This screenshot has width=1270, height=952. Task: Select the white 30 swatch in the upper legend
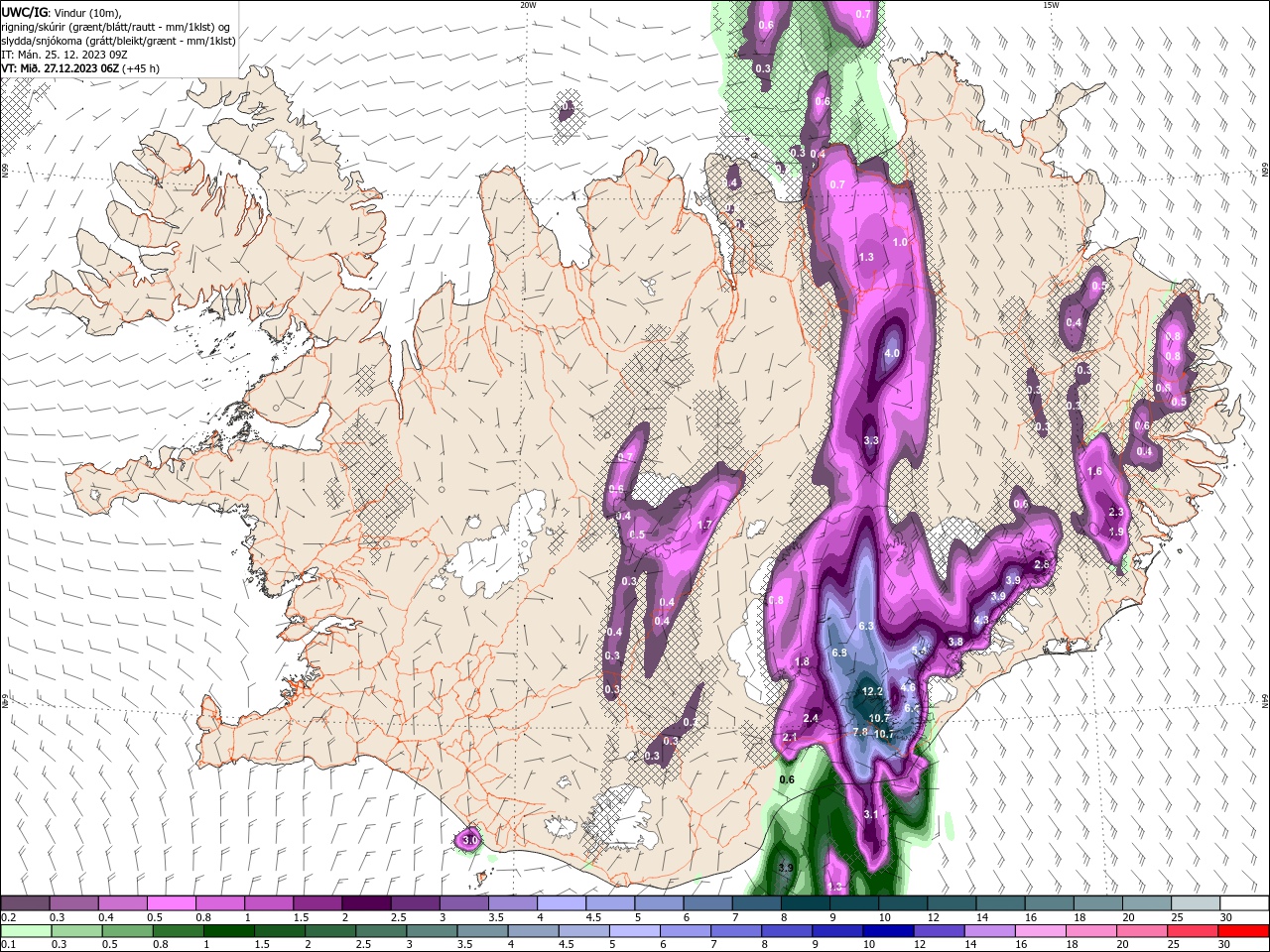point(1244,903)
